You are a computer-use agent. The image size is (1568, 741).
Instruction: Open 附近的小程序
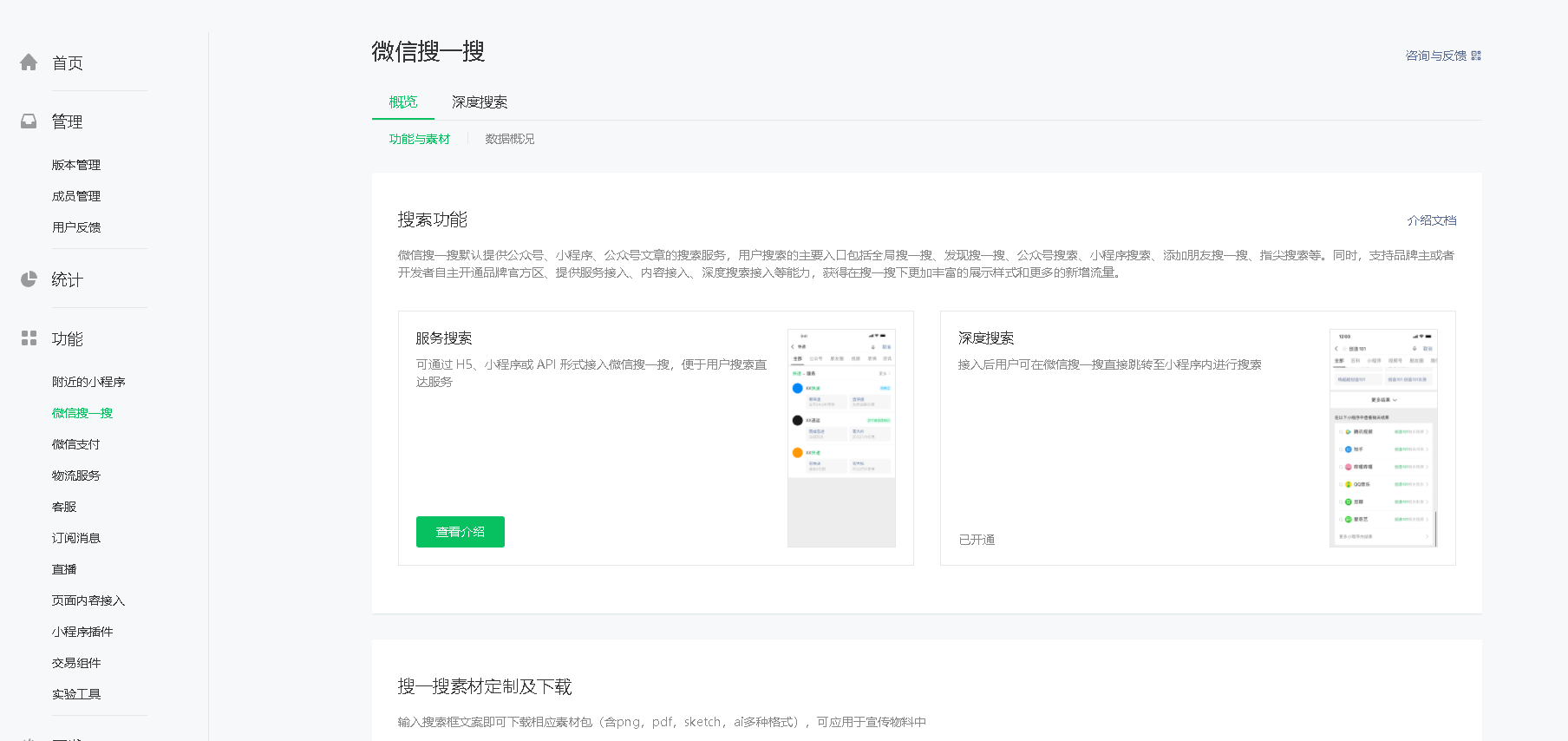(x=88, y=382)
